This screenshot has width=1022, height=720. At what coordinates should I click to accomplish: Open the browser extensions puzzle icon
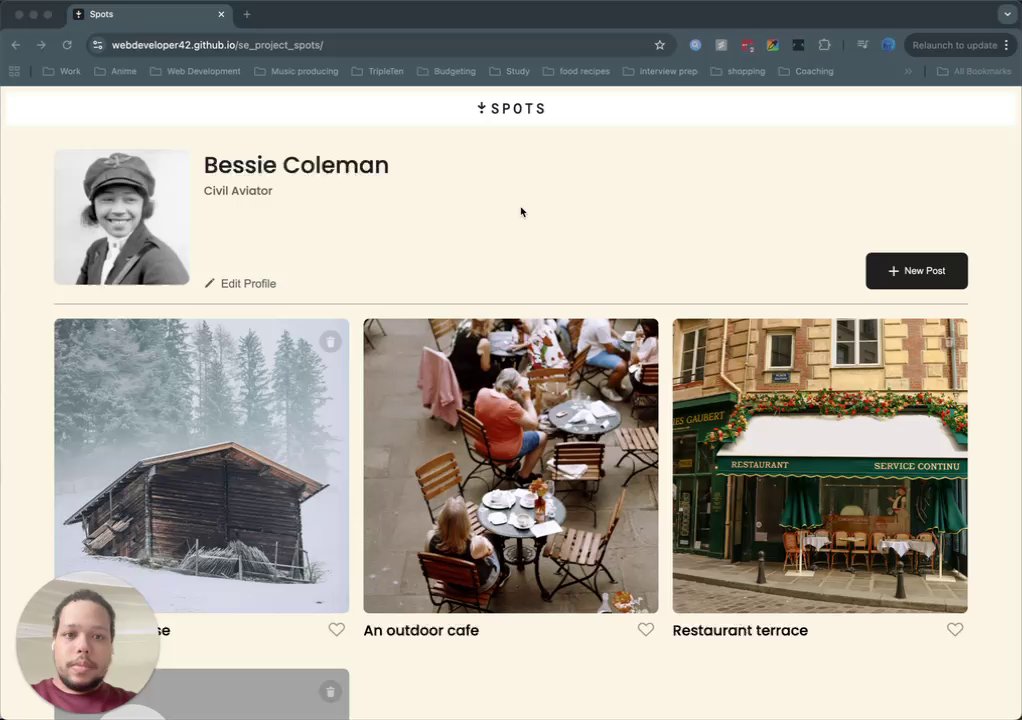tap(824, 45)
